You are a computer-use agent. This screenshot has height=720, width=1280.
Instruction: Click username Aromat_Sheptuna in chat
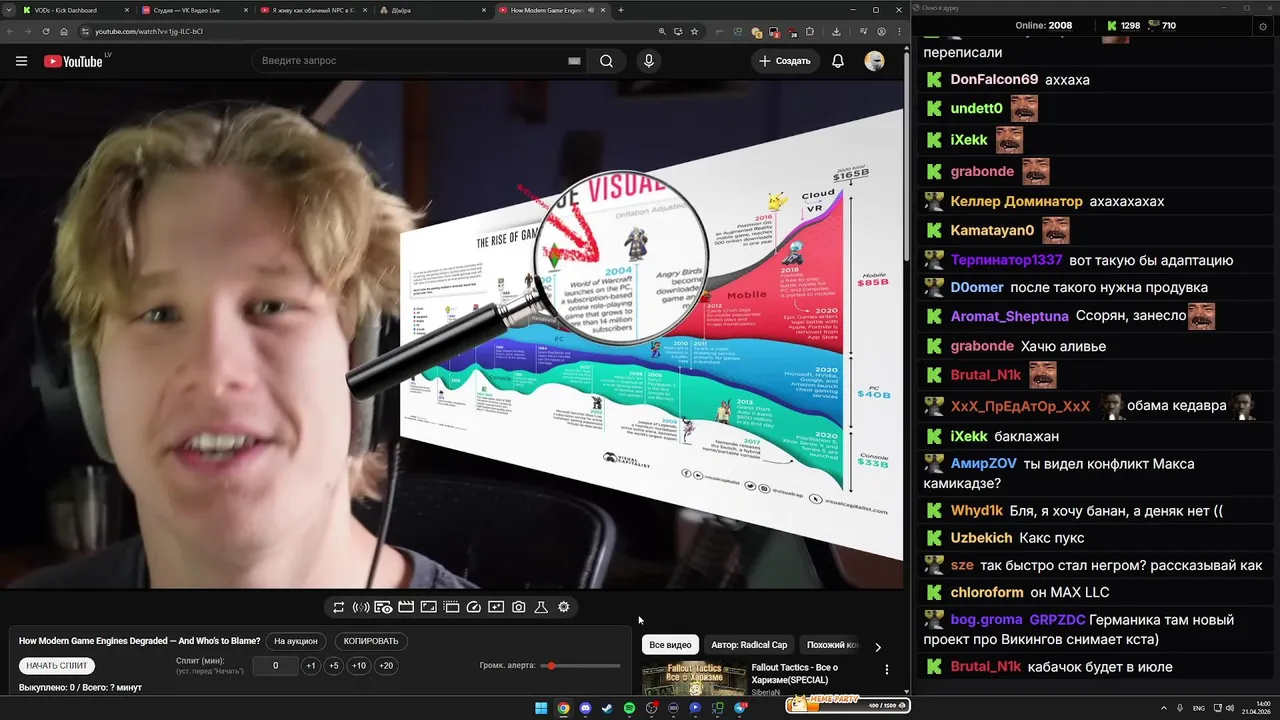click(1009, 316)
